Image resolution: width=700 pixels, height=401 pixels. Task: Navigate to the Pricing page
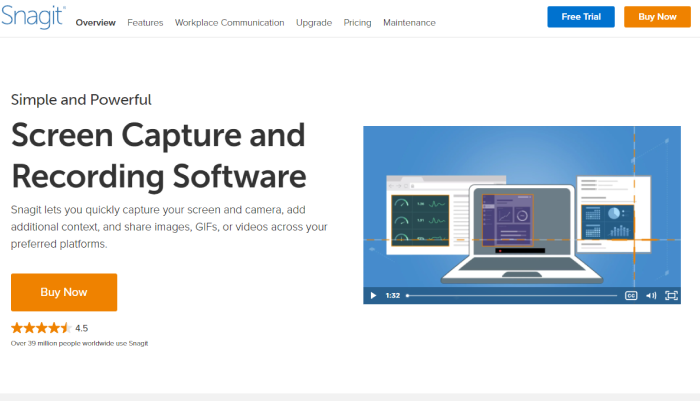[357, 23]
